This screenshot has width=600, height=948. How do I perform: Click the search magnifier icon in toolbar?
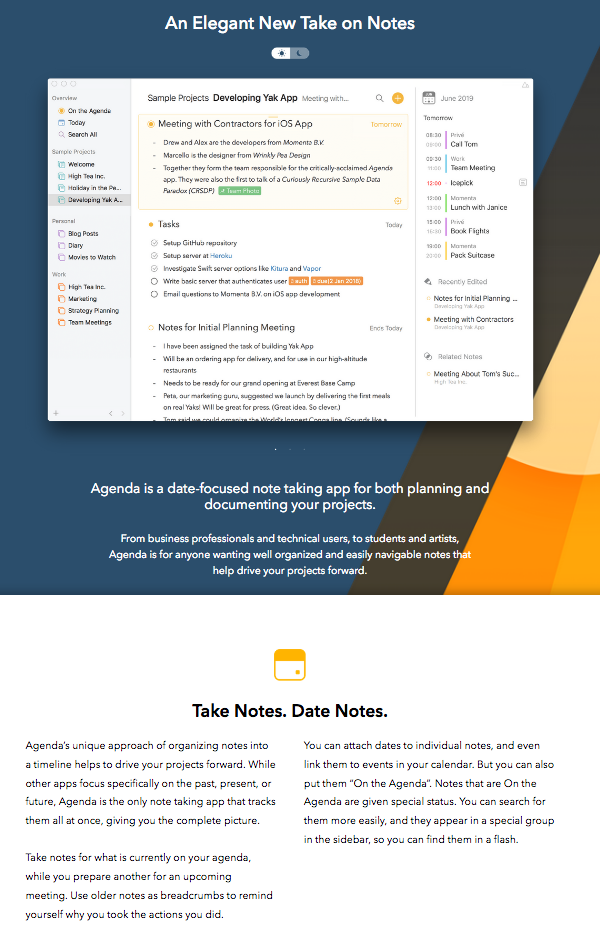click(x=380, y=98)
